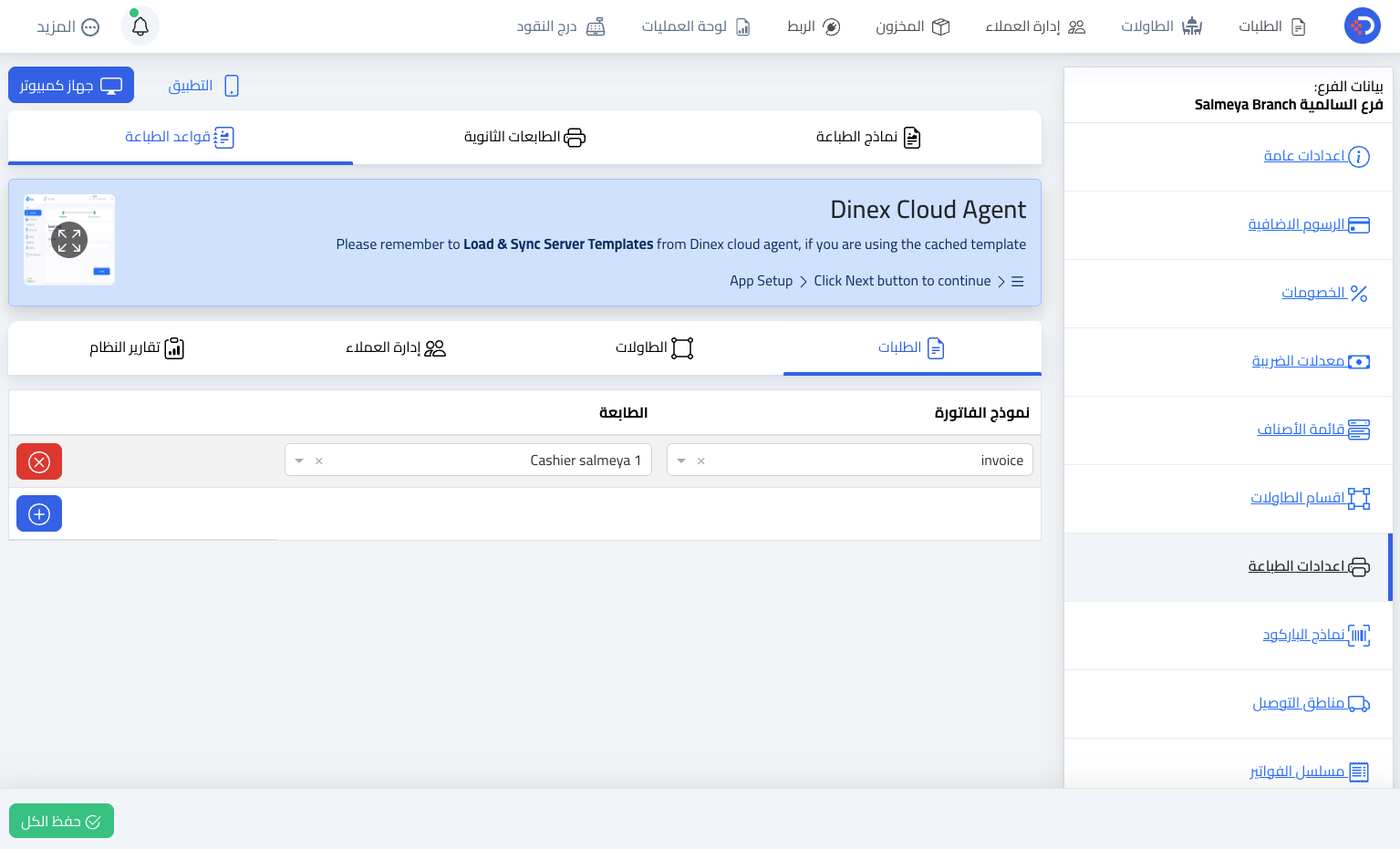Open اقسام الطاولات table sections
Screen dimensions: 1400x849
point(1310,498)
